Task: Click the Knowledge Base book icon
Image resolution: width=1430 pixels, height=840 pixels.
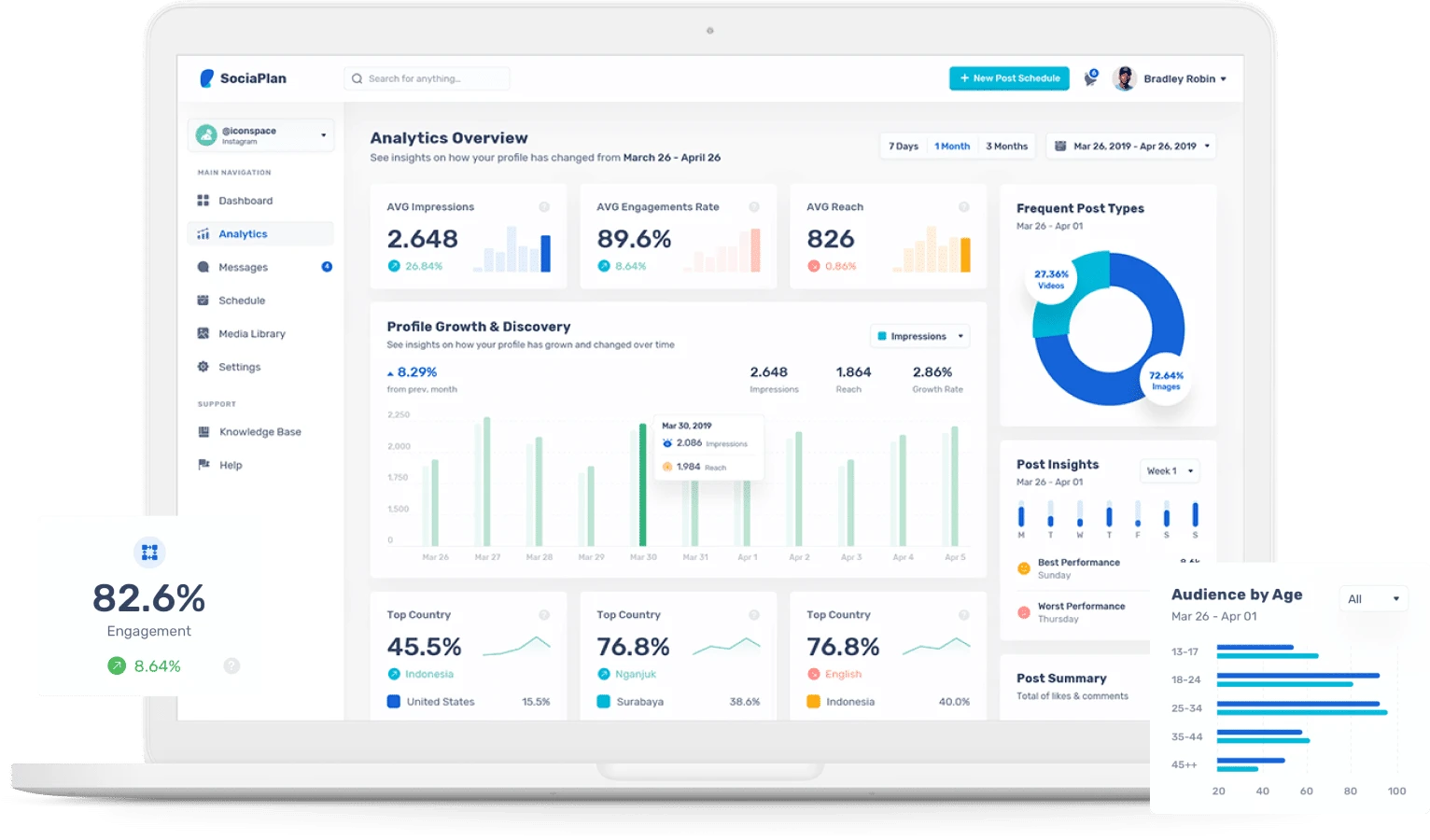Action: tap(203, 432)
